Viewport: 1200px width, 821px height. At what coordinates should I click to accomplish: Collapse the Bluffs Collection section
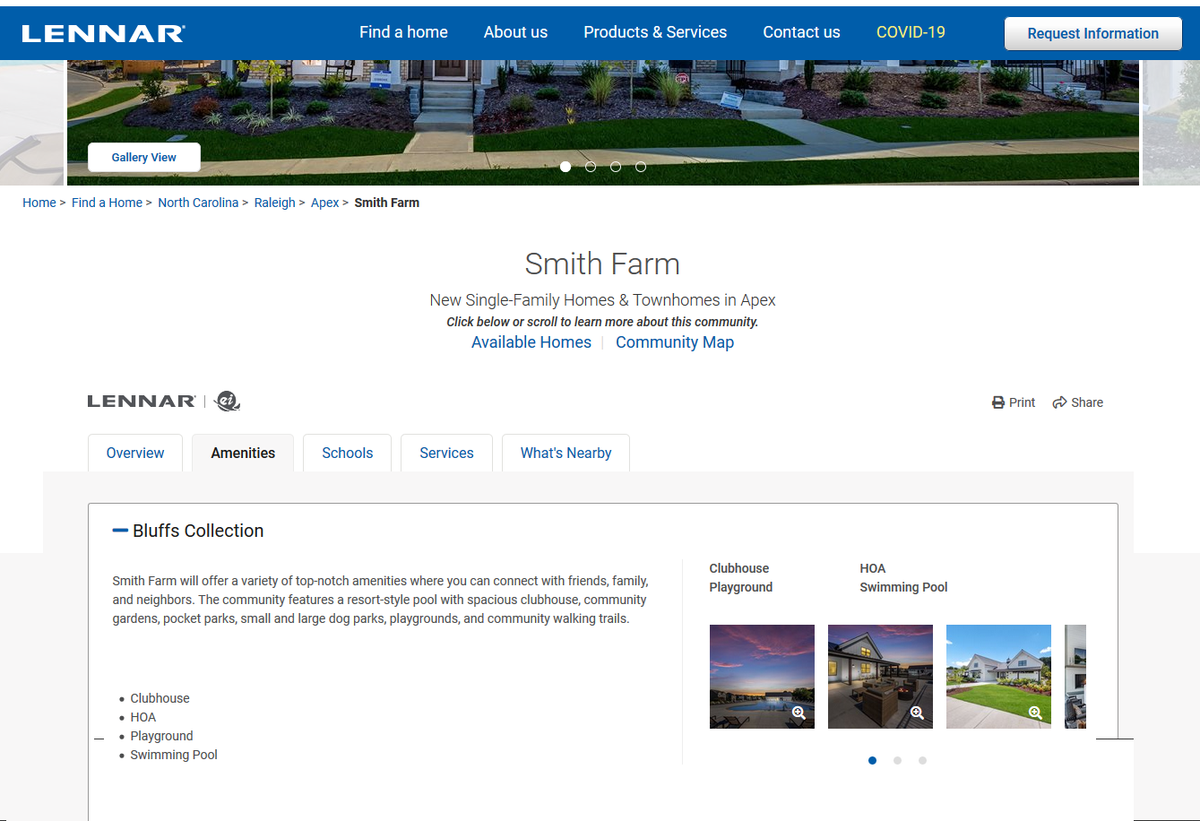click(120, 530)
